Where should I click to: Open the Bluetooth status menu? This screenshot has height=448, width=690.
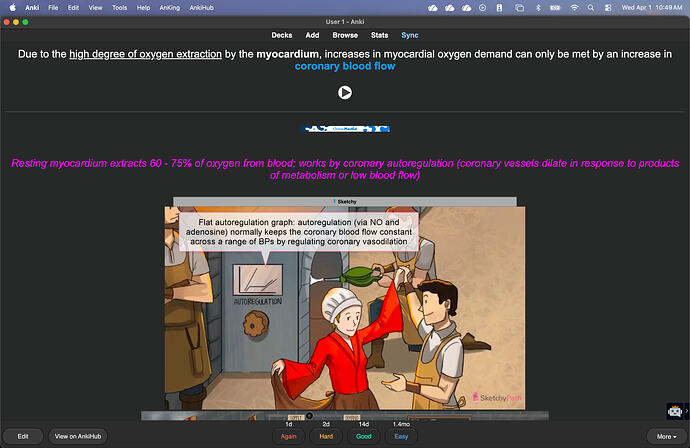tap(538, 7)
